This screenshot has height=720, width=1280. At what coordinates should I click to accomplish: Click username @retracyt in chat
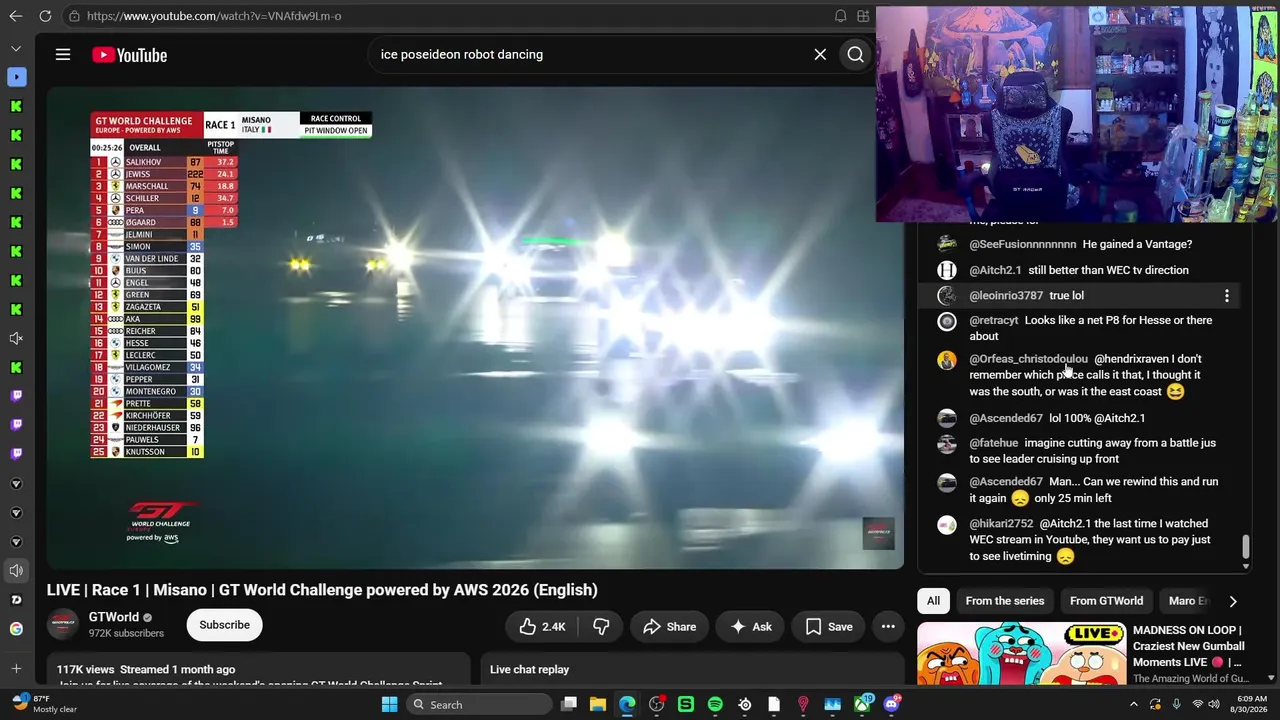pos(993,320)
